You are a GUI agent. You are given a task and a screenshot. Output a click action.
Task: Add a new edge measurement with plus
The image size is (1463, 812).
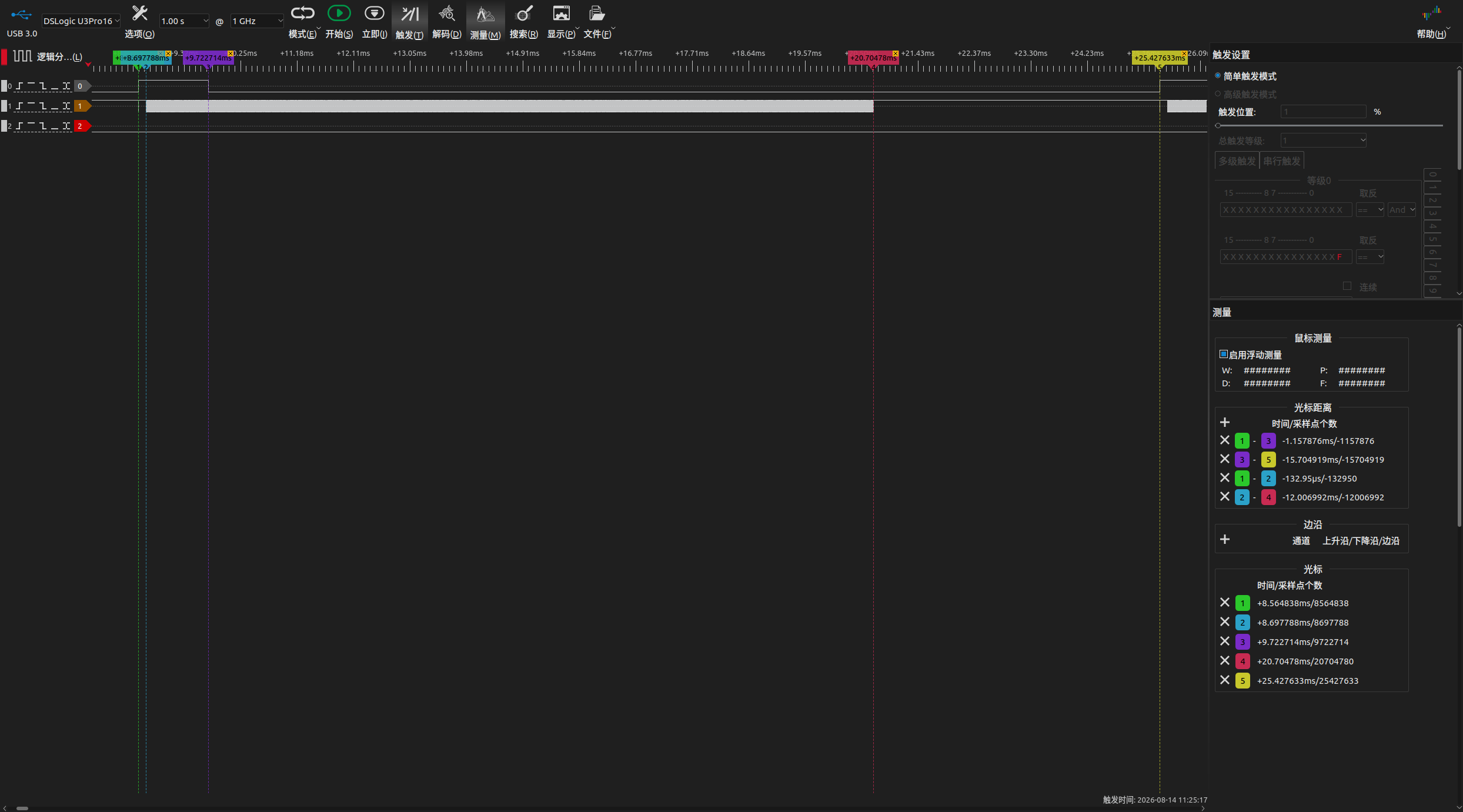pos(1225,540)
